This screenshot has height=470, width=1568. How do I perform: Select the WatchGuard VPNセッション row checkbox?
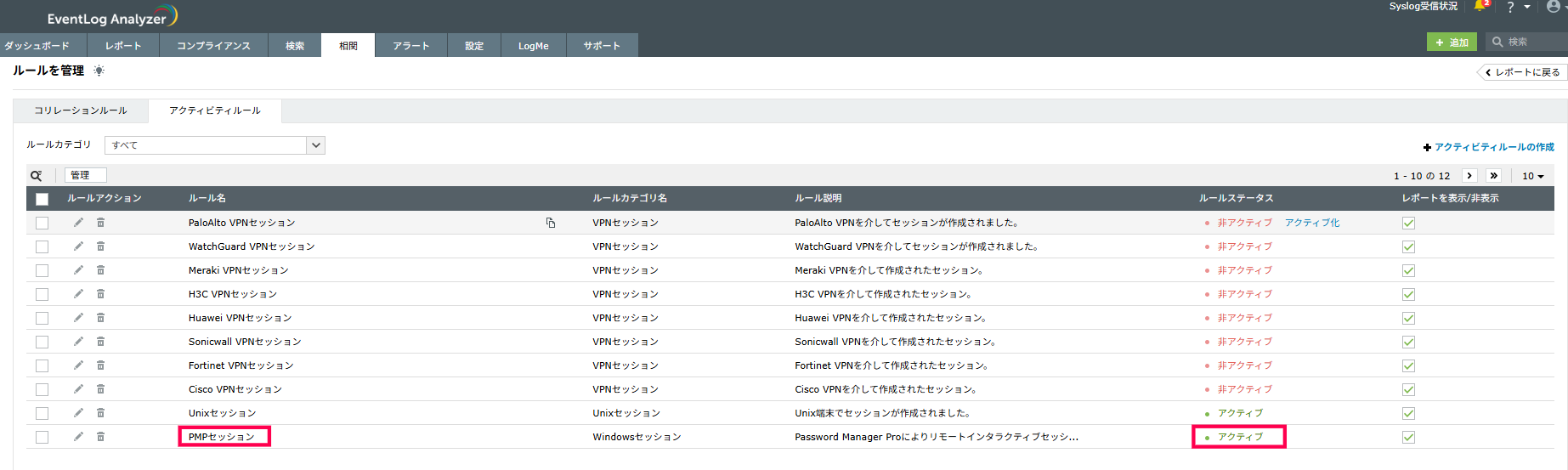[42, 246]
